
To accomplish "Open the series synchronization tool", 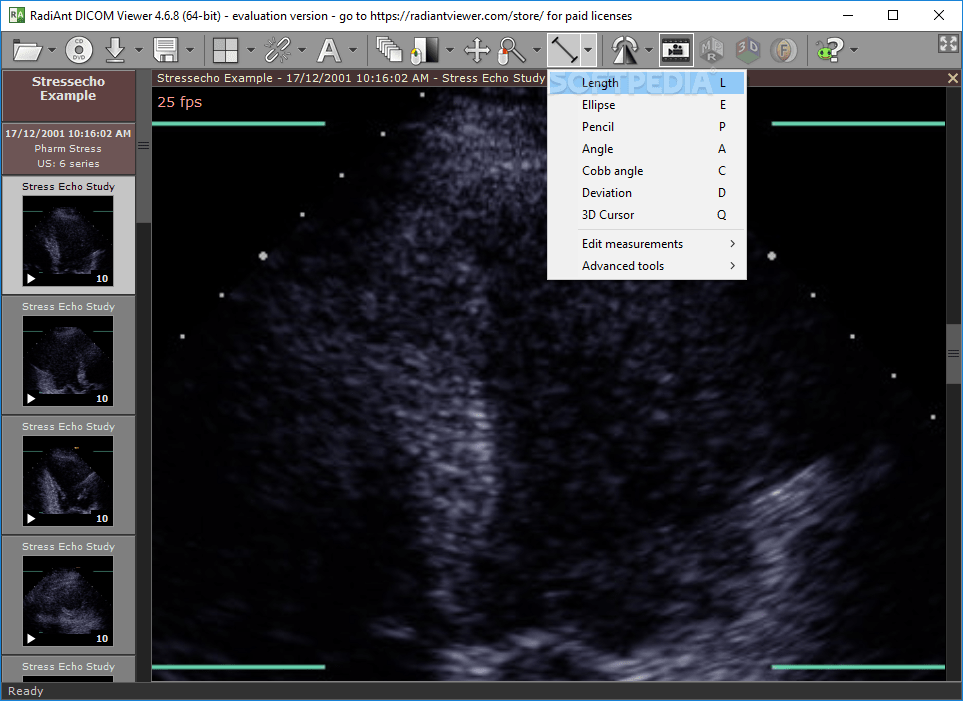I will pos(278,50).
